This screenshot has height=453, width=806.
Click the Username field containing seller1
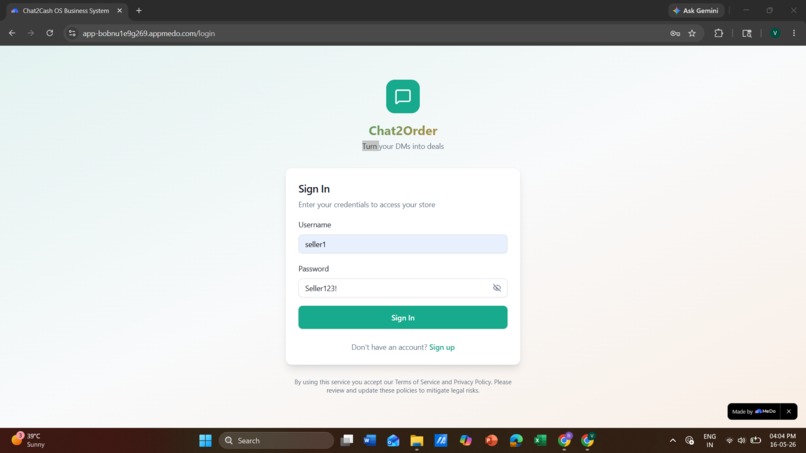402,244
